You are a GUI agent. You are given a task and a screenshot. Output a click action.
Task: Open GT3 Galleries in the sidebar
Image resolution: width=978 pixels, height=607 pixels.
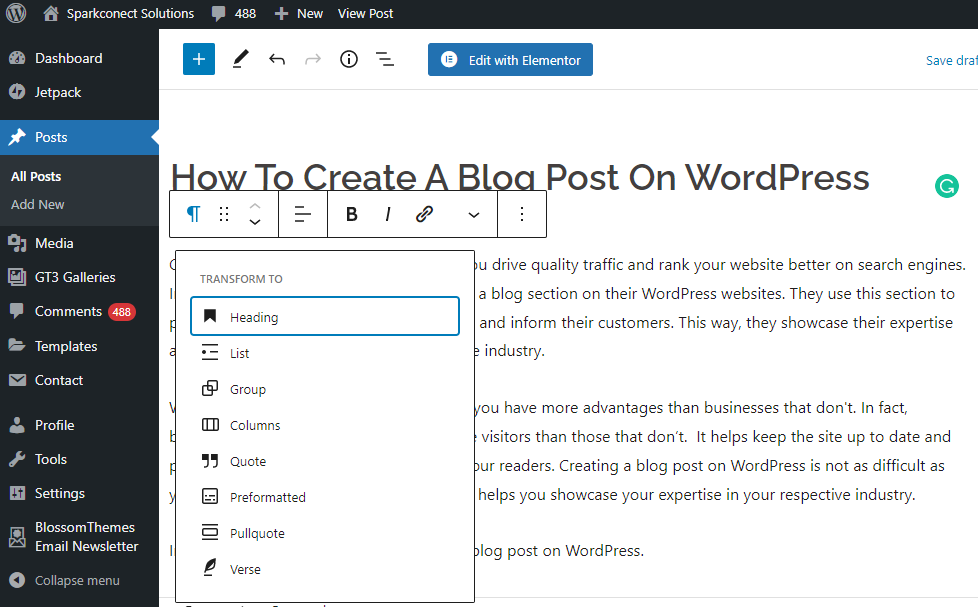coord(79,277)
